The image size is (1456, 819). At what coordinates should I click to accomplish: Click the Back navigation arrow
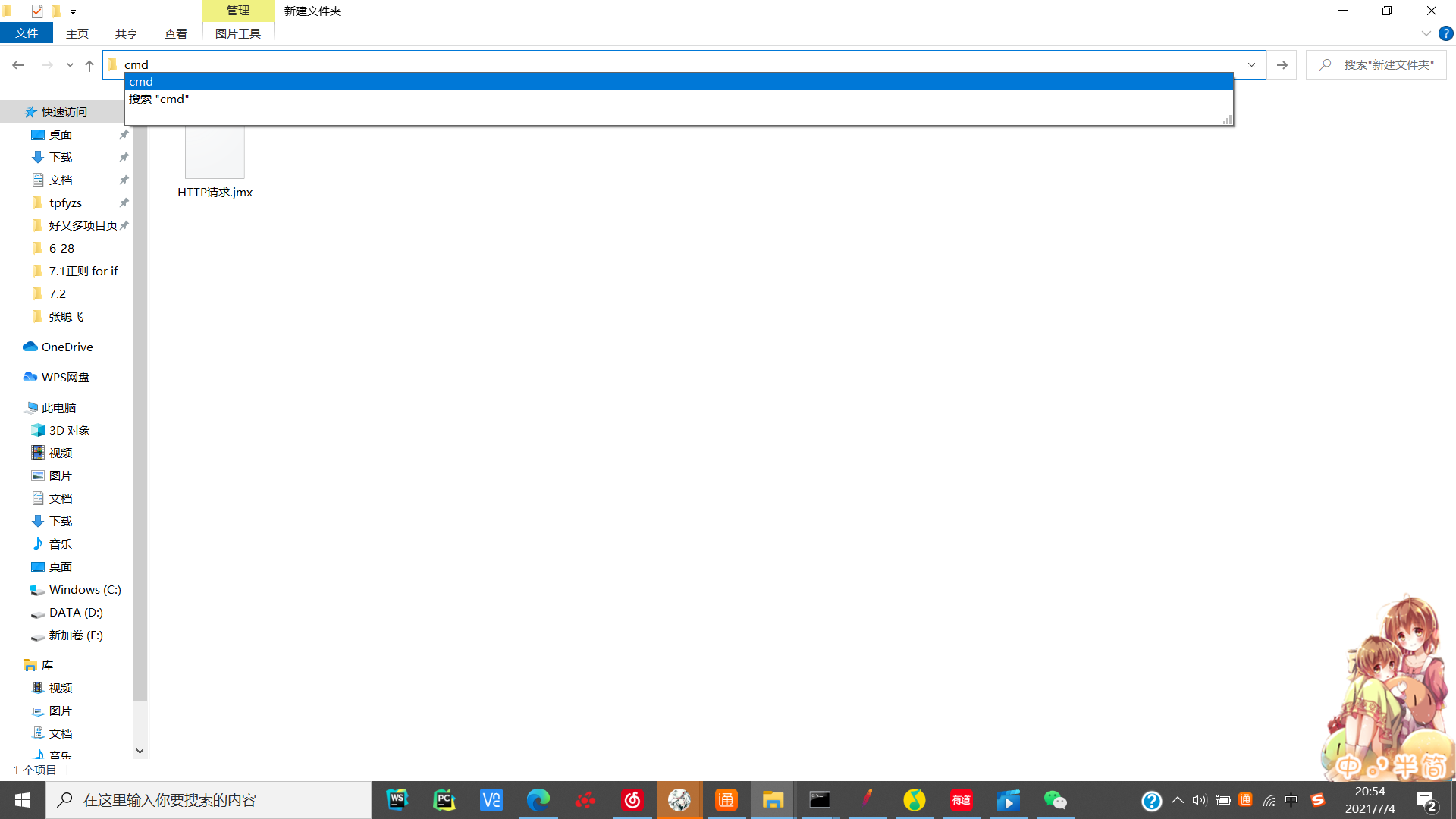click(18, 66)
